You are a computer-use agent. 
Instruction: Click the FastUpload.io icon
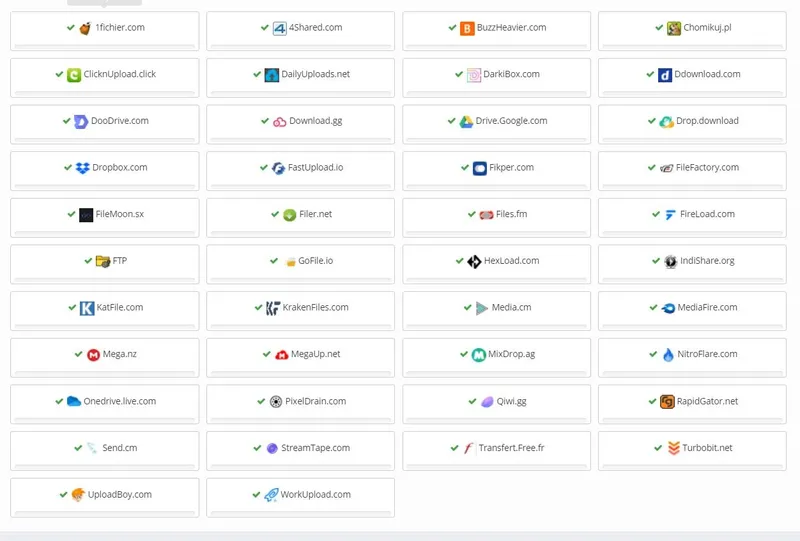point(278,168)
